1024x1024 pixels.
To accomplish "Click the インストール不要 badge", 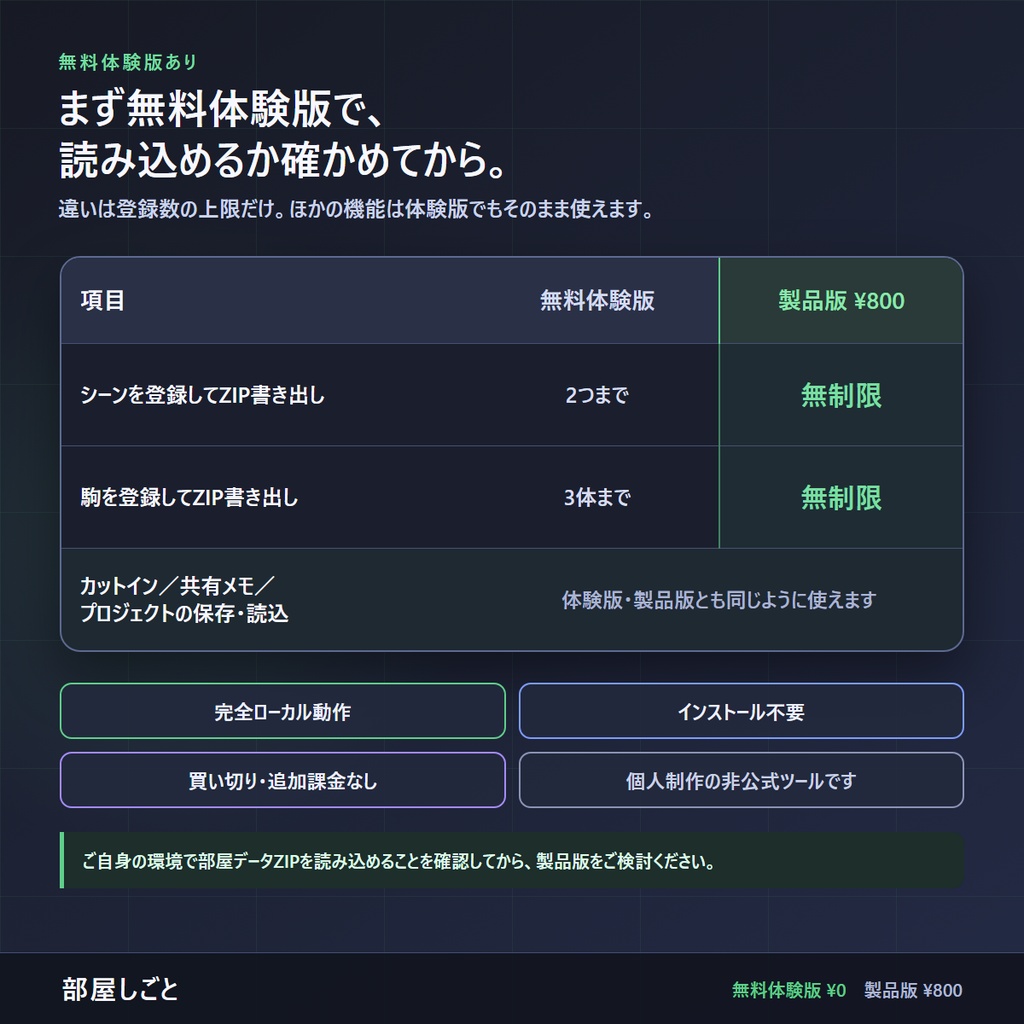I will pyautogui.click(x=741, y=711).
